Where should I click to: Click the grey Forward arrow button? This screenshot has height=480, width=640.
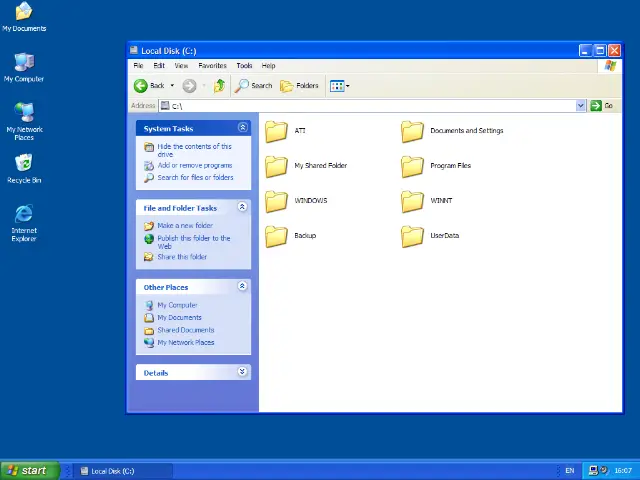click(189, 86)
